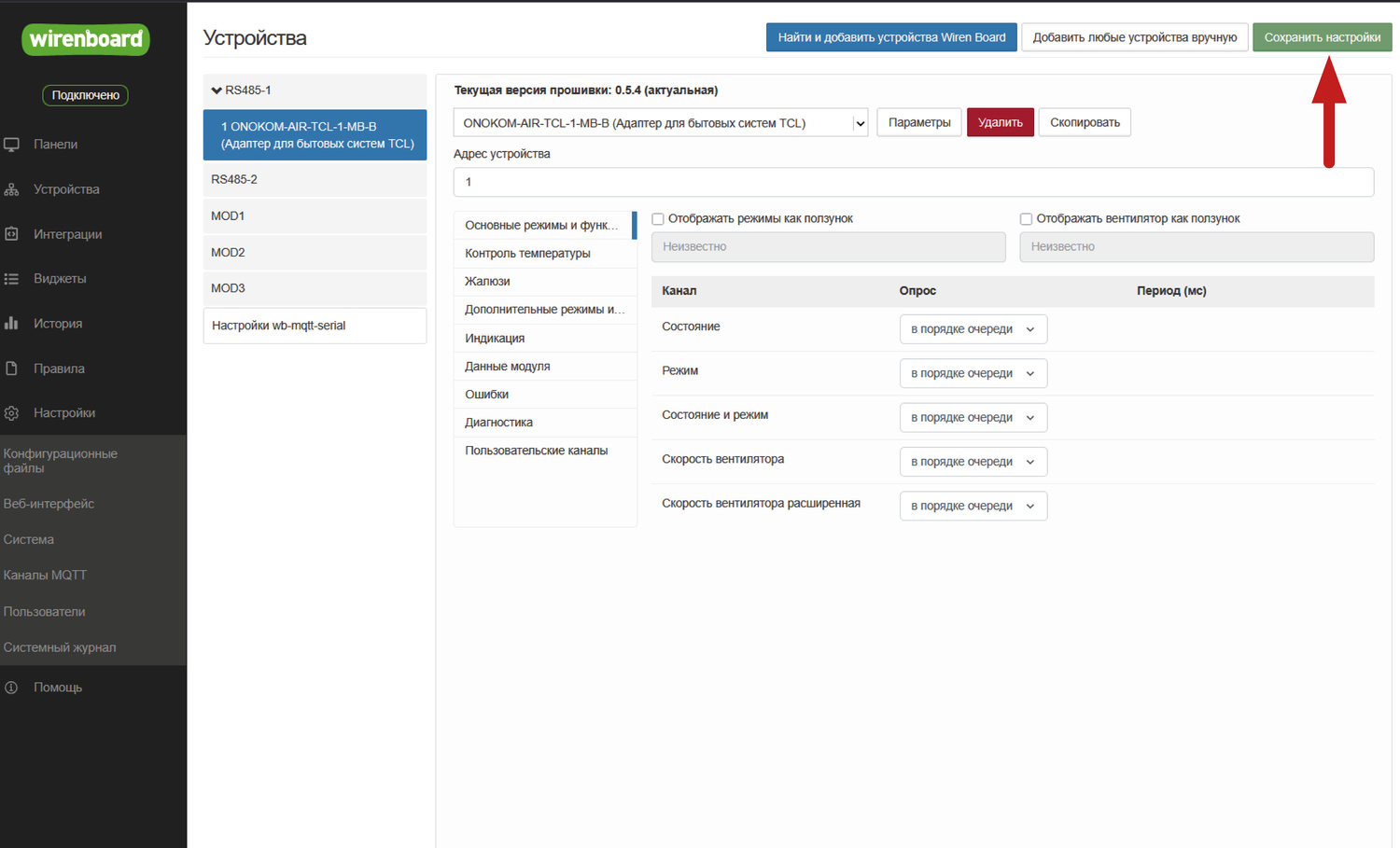Switch to Данные модуля tab

point(545,367)
